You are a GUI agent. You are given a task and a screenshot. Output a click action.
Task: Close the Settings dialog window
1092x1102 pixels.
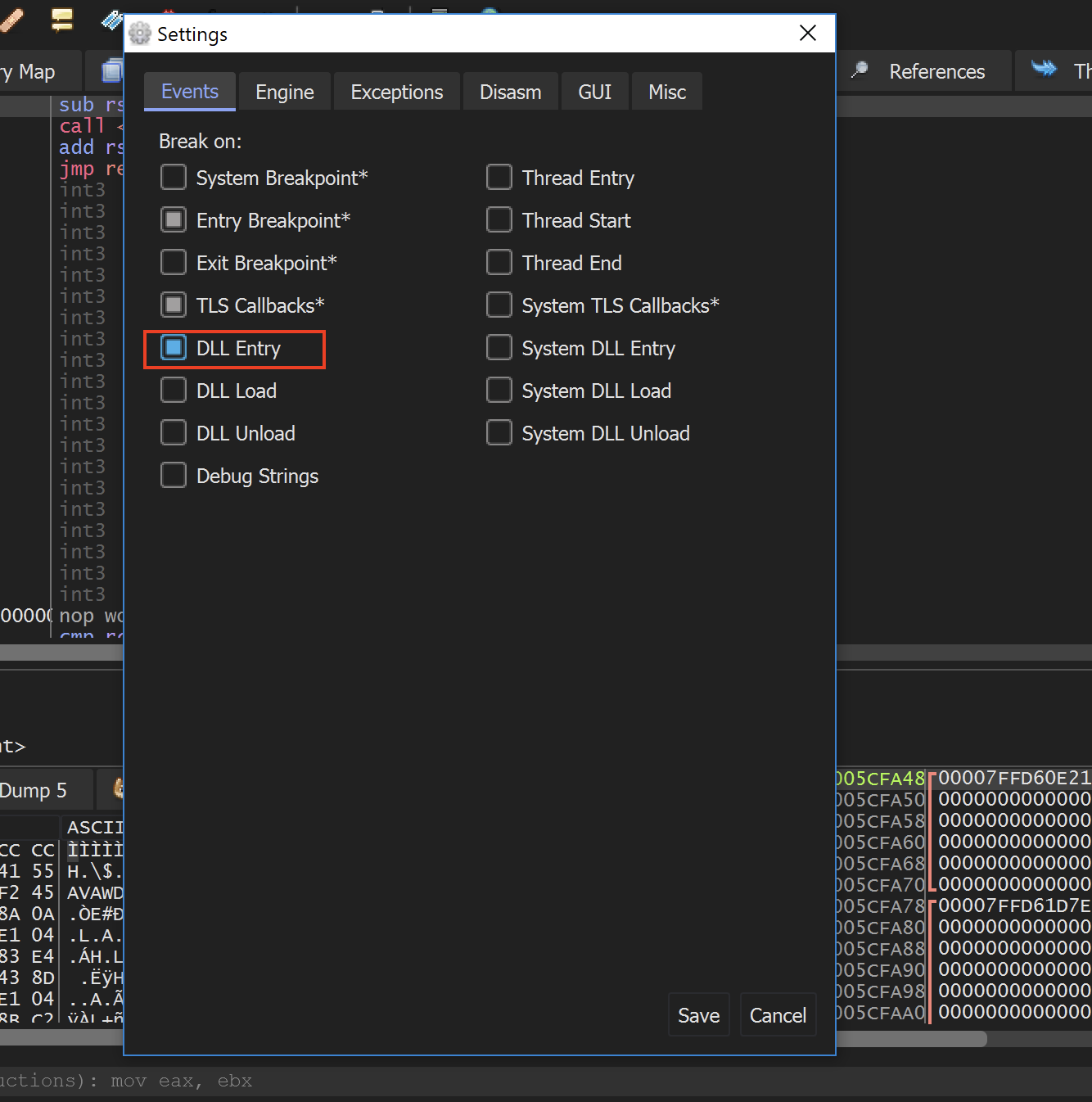pyautogui.click(x=808, y=33)
